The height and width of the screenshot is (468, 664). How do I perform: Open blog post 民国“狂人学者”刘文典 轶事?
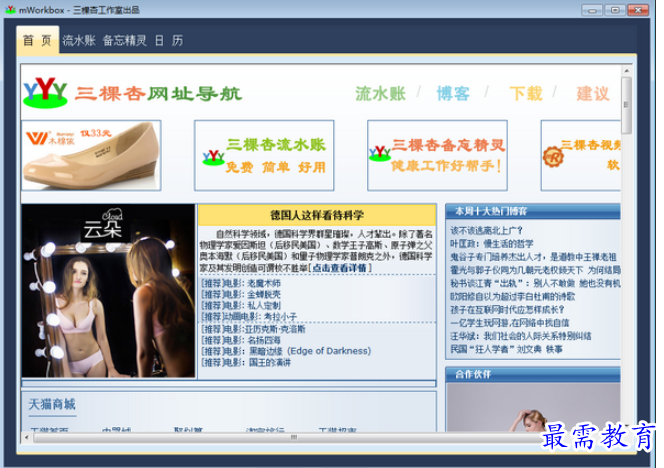coord(506,349)
